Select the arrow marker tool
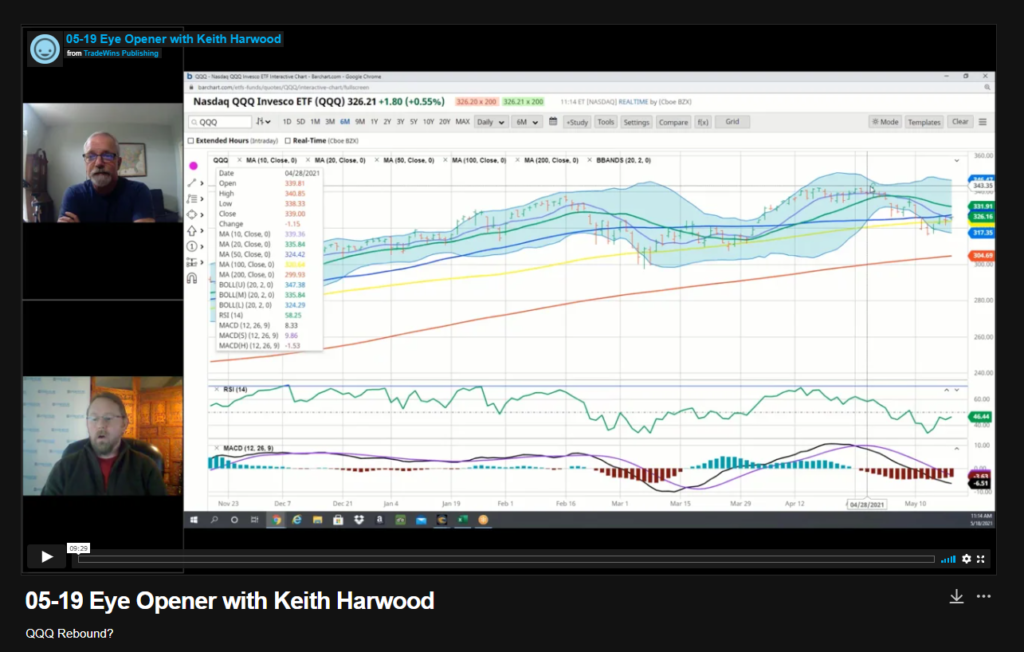 (192, 231)
